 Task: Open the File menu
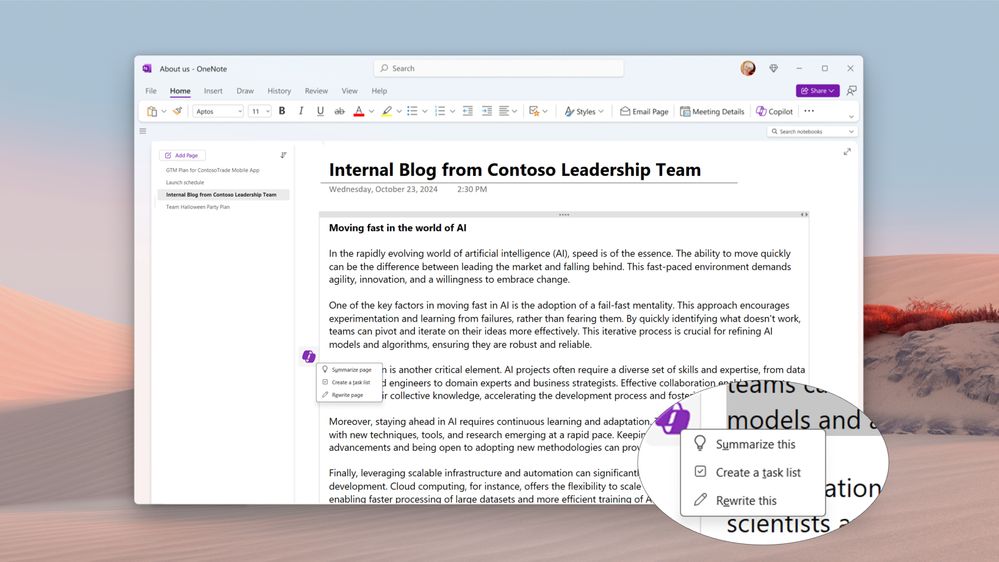pyautogui.click(x=151, y=91)
